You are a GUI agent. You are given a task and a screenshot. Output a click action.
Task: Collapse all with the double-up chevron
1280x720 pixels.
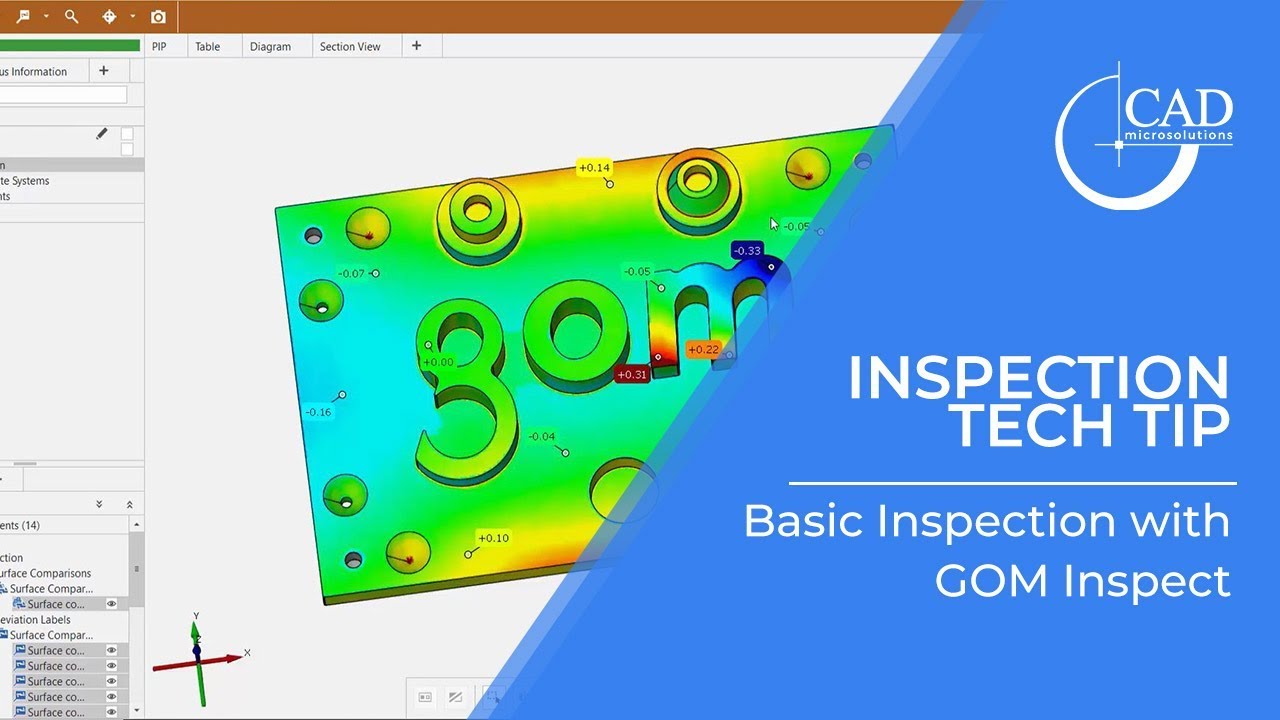click(129, 505)
